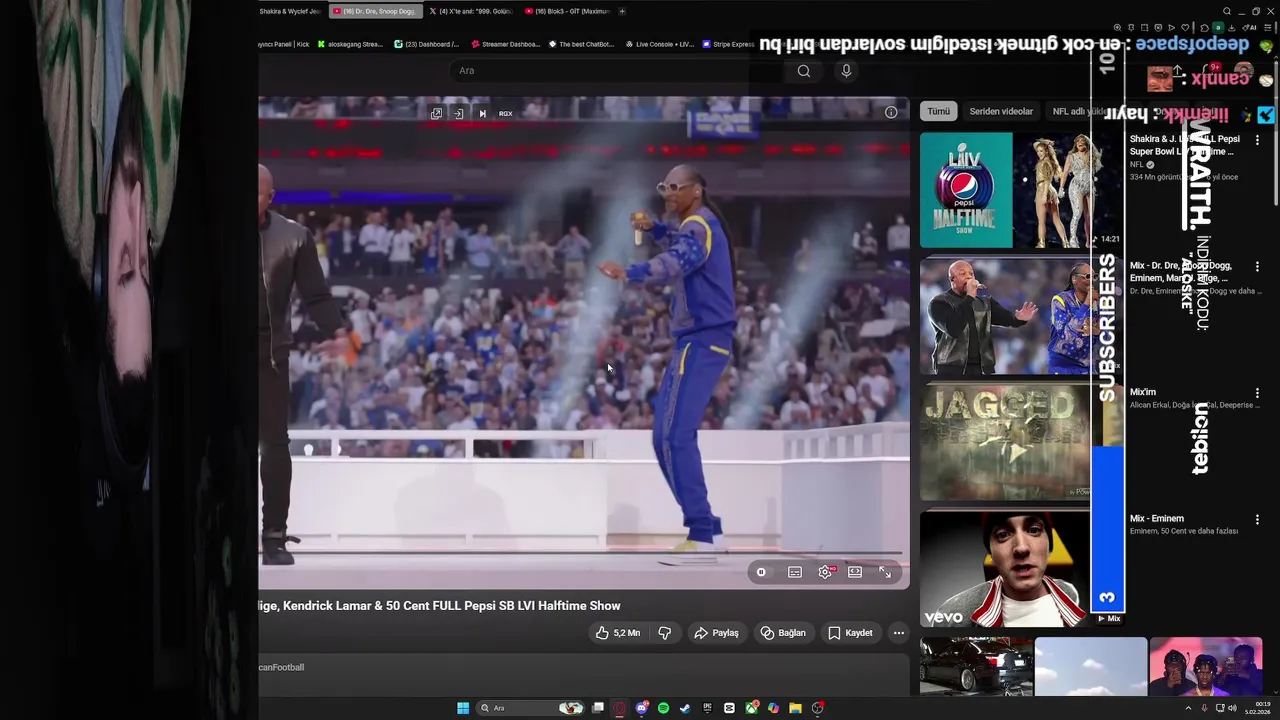
Task: Open the aloskegang Stream bookmark
Action: click(351, 44)
